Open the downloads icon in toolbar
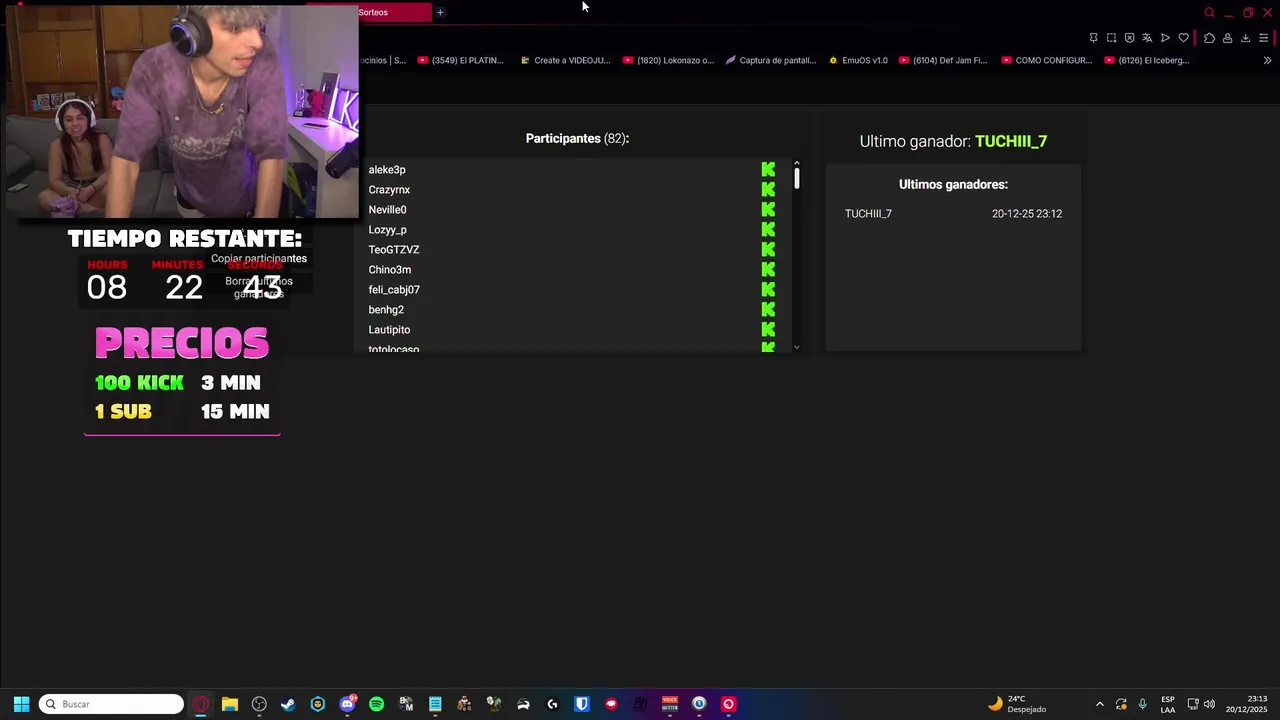This screenshot has width=1280, height=720. point(1245,38)
